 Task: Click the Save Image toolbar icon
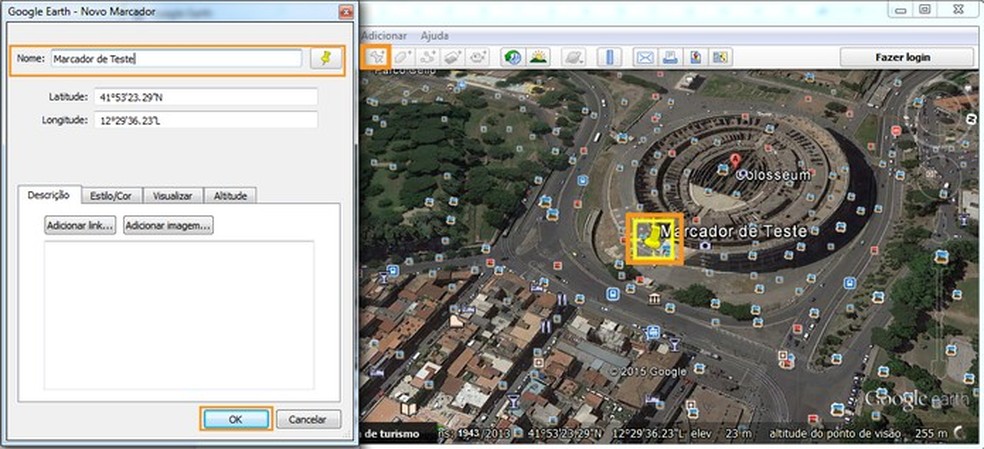click(695, 57)
